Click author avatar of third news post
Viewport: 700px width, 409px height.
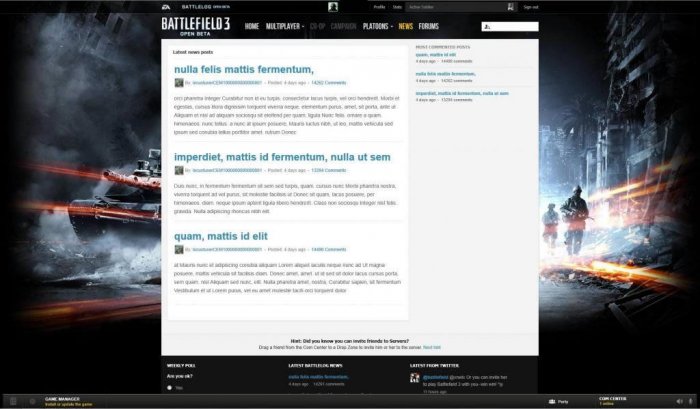point(179,249)
